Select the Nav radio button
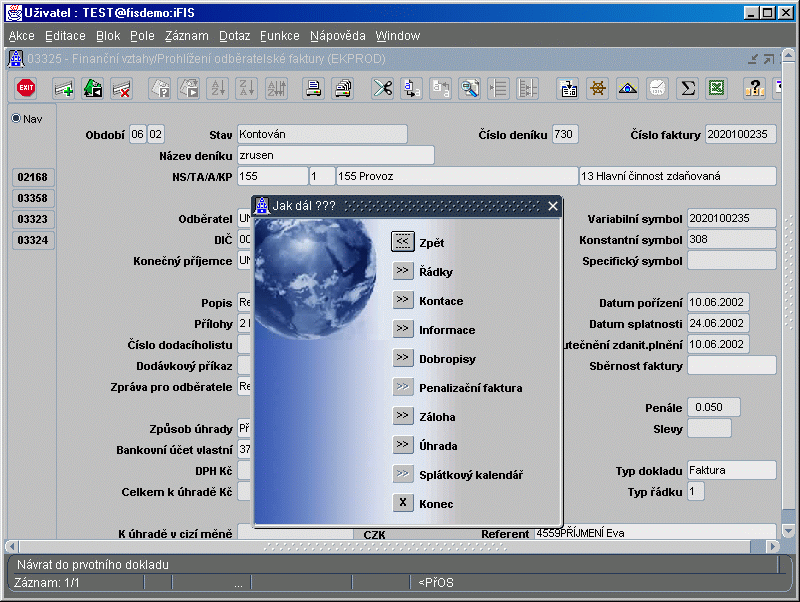Screen dimensions: 800x602 click(16, 118)
